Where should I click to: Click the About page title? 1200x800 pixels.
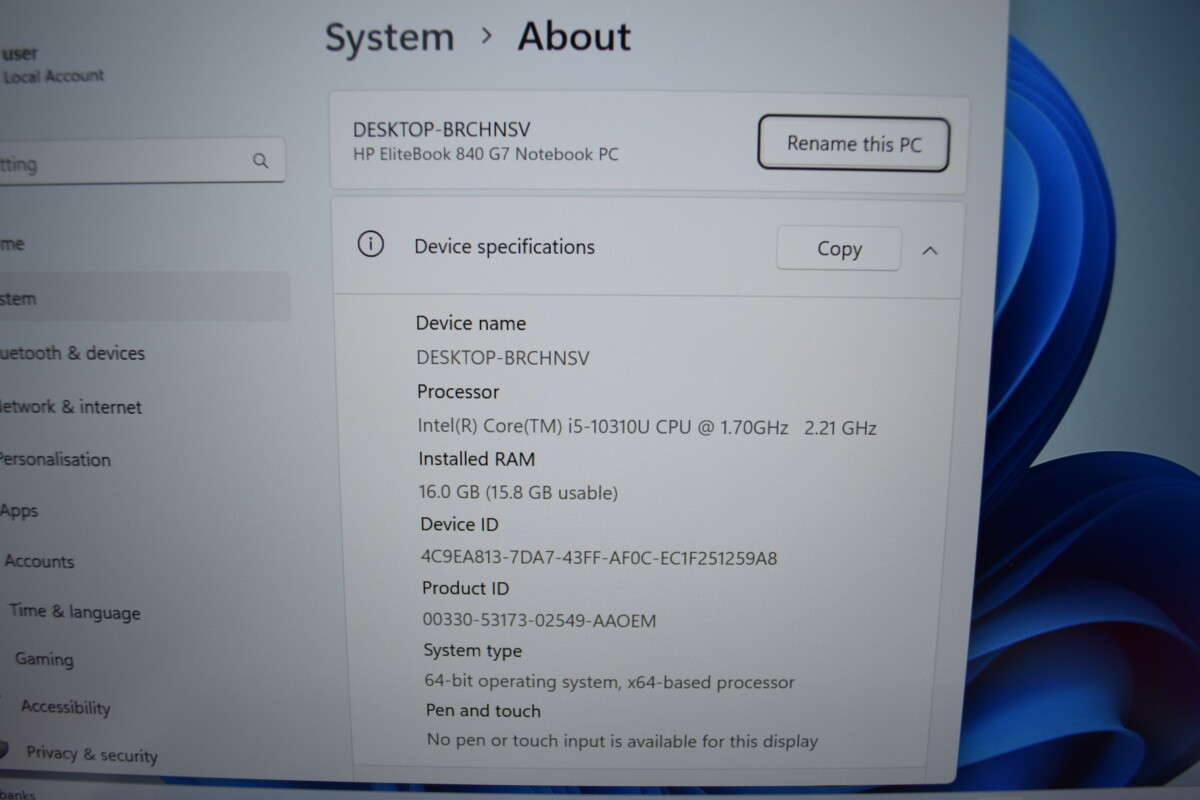(574, 38)
